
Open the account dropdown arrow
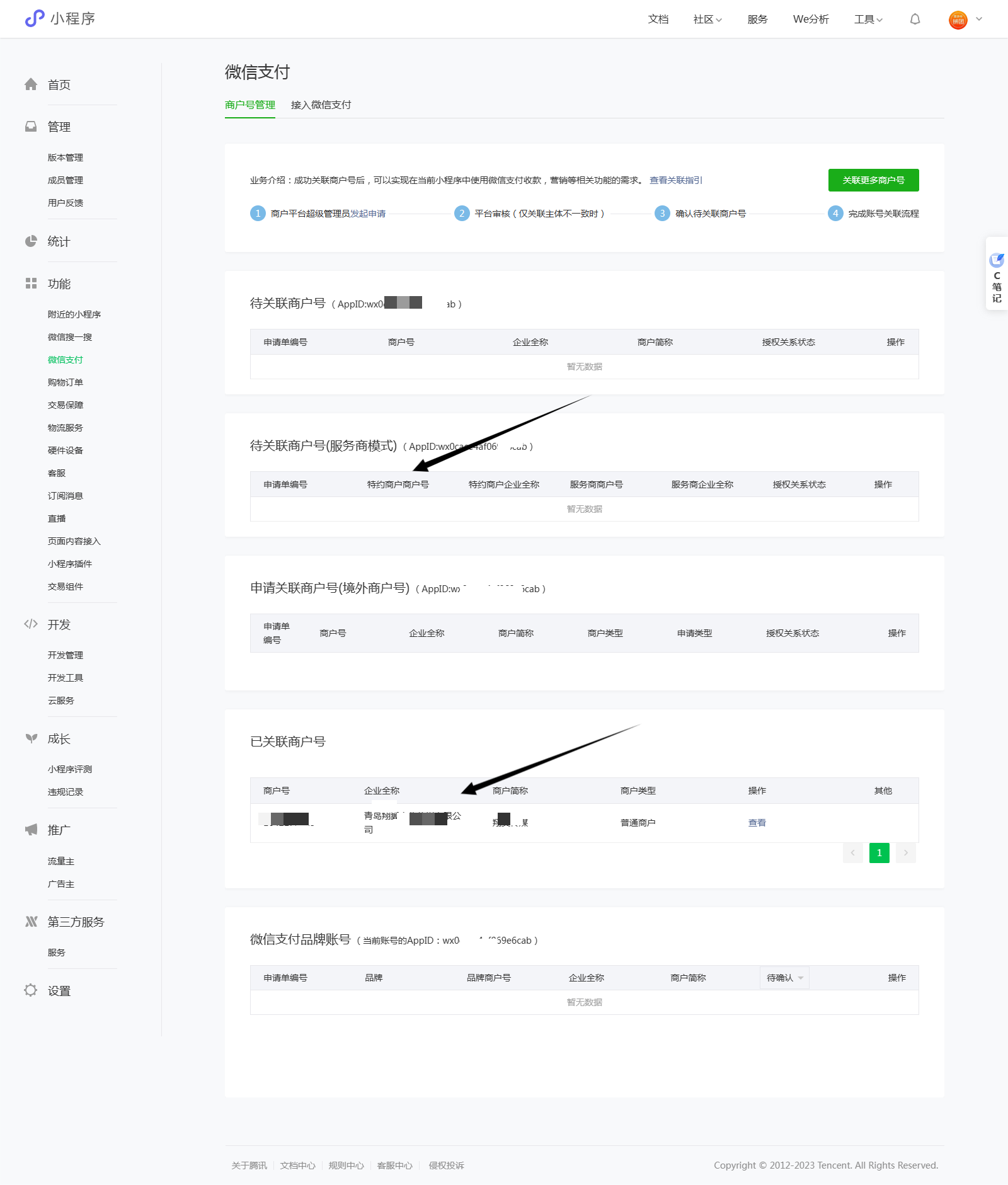[979, 19]
